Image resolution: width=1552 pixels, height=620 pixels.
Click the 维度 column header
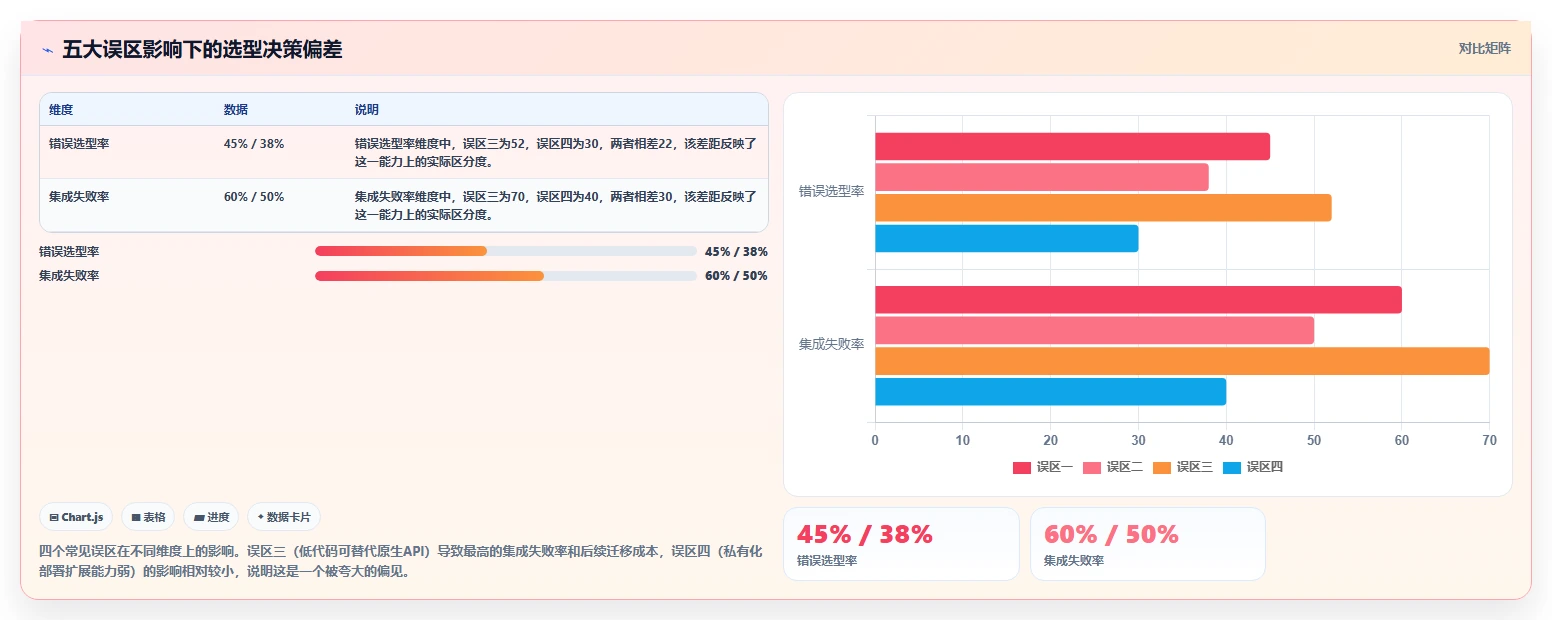(x=61, y=110)
